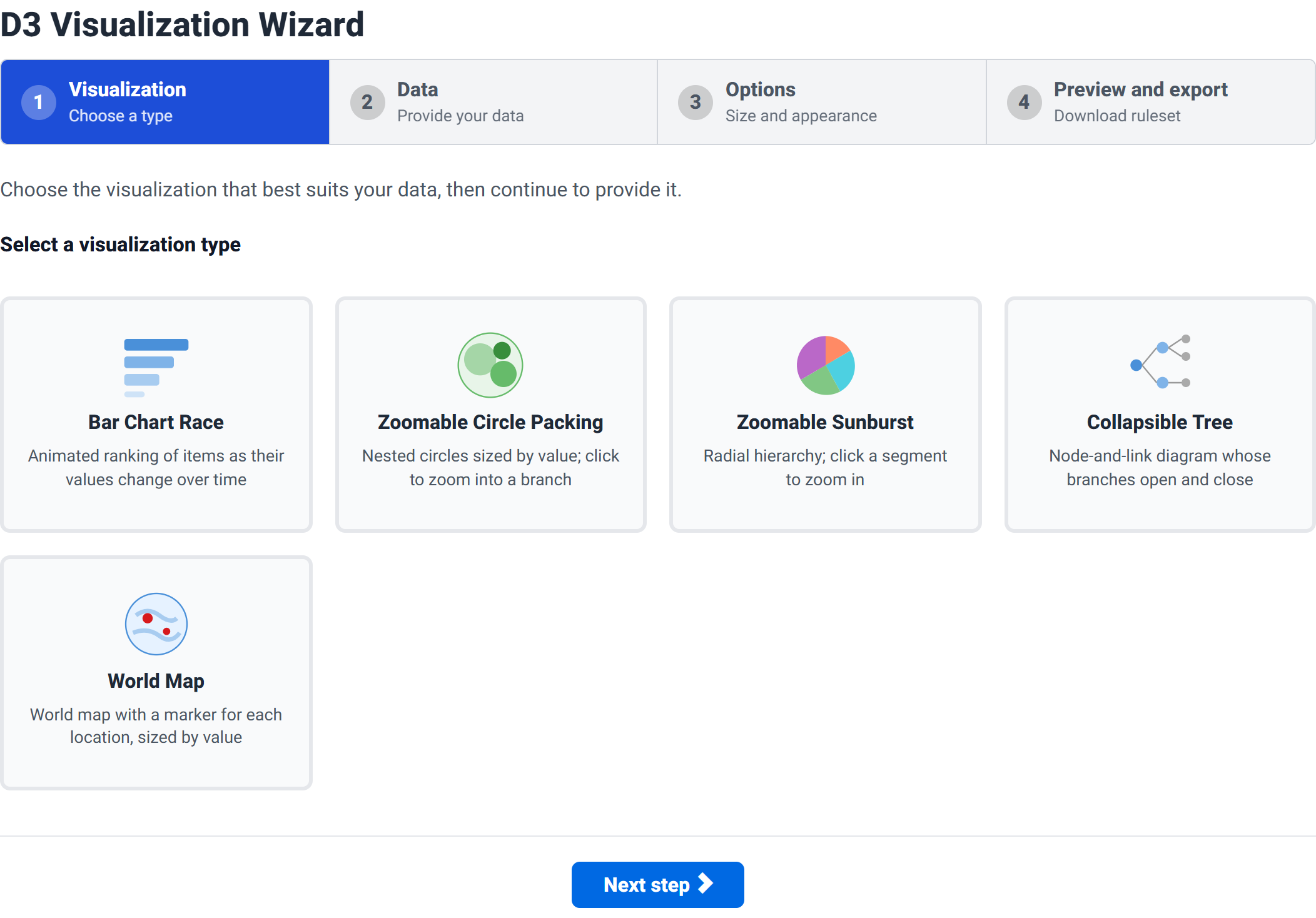Proceed with the Next step button

(658, 884)
